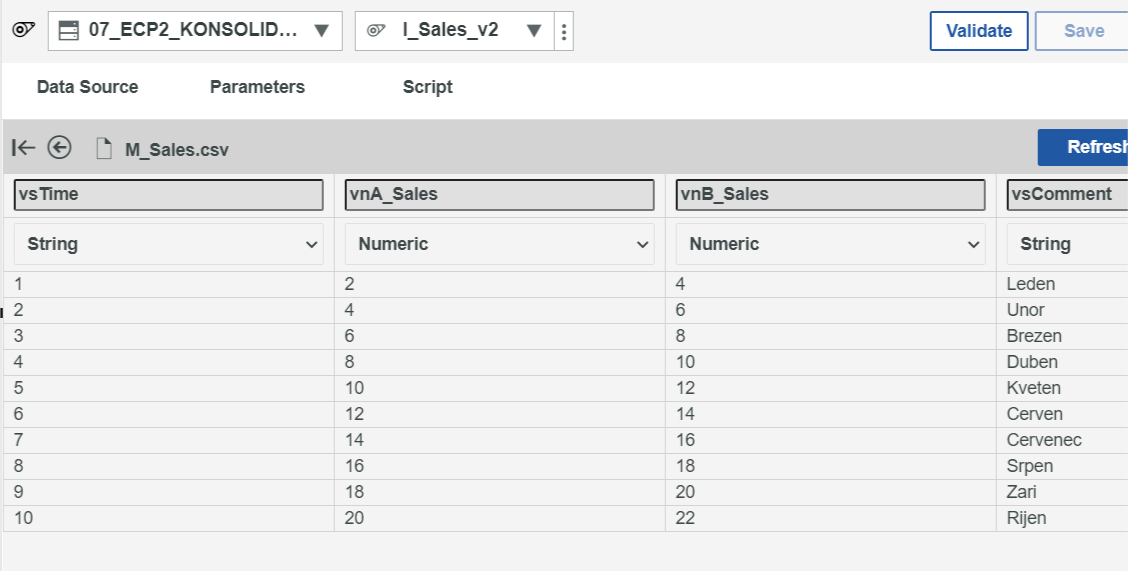
Task: Open the vsTime String type dropdown
Action: 169,244
